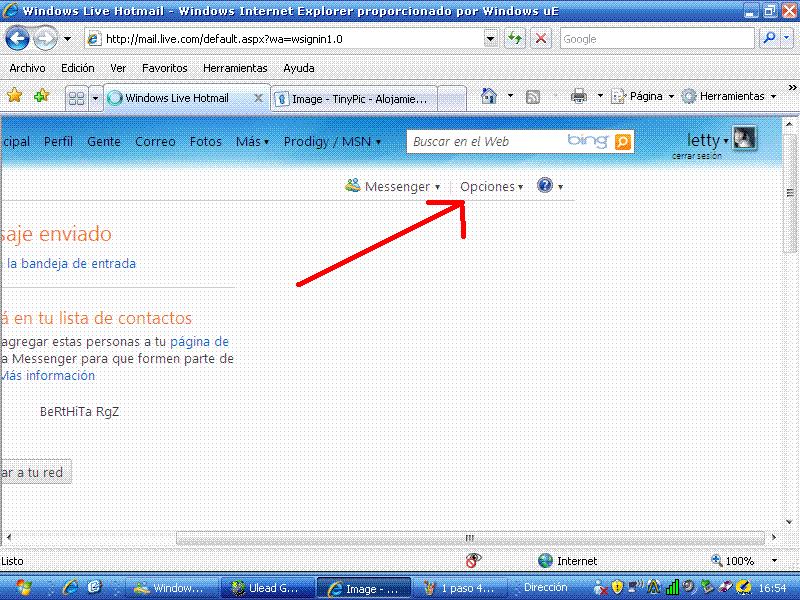Click the Internet Explorer quick launch icon

pyautogui.click(x=70, y=588)
